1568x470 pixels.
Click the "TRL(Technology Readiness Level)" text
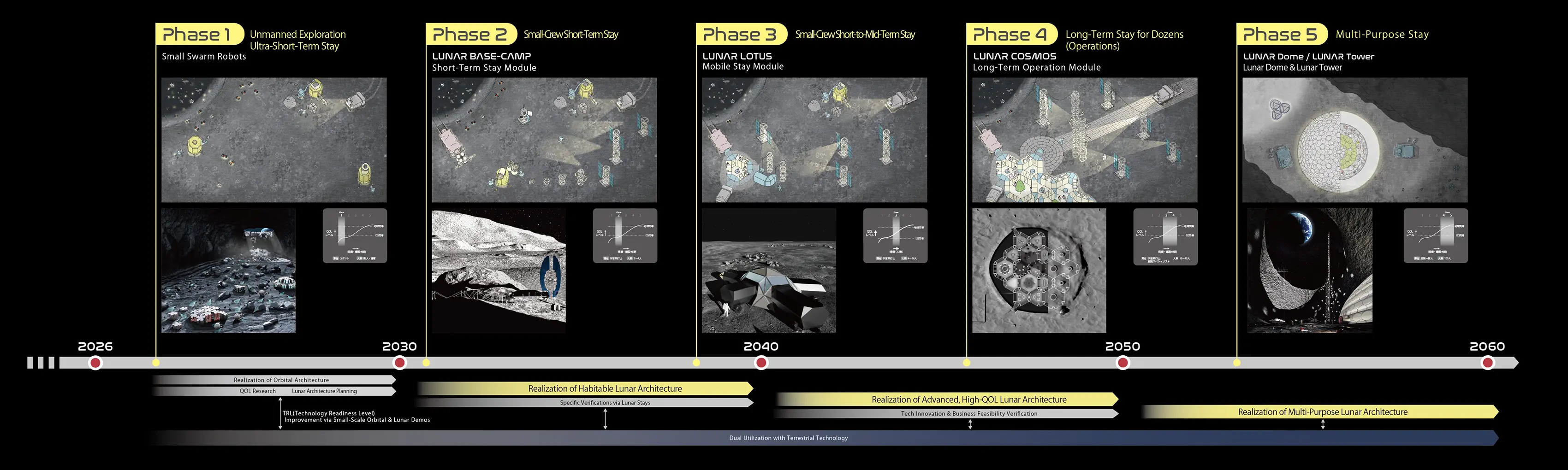(x=329, y=413)
